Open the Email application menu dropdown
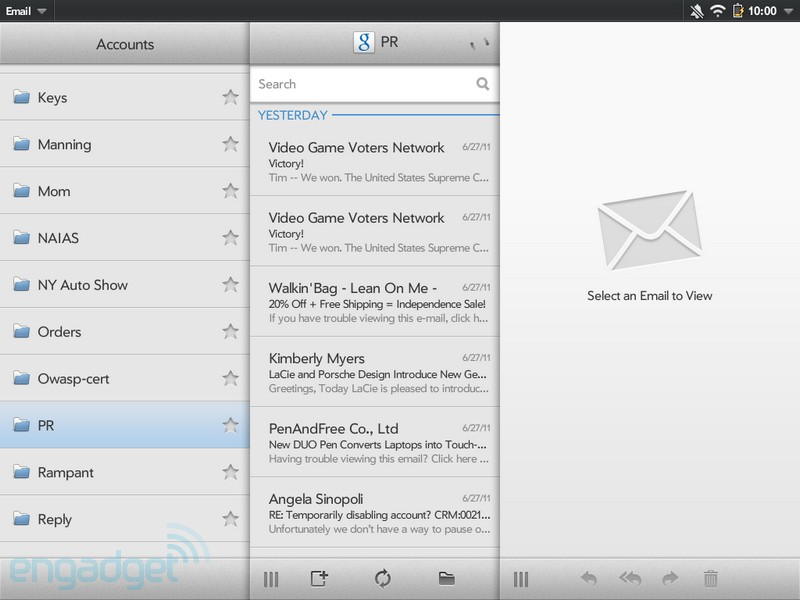 click(26, 11)
